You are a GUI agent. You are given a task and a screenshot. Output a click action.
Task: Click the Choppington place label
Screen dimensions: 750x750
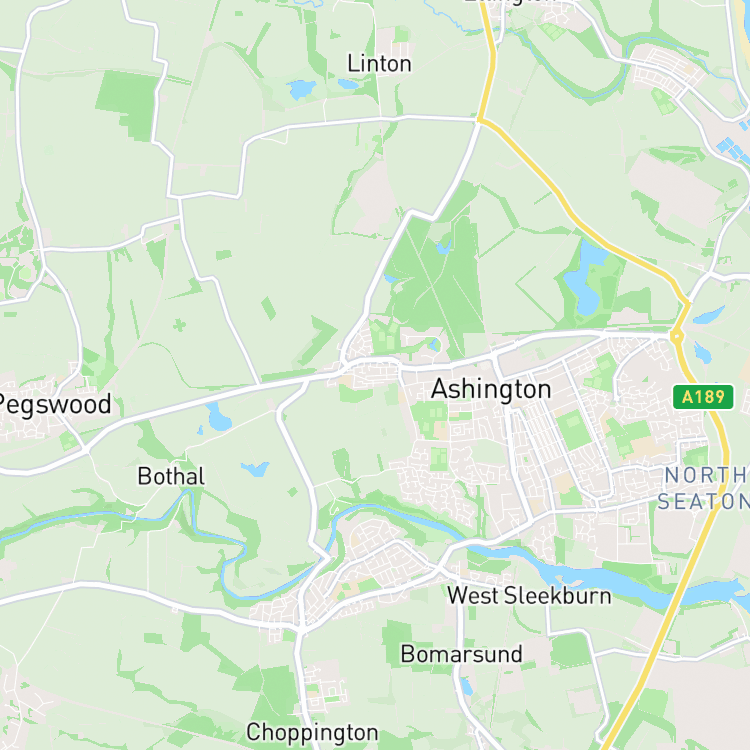(312, 733)
